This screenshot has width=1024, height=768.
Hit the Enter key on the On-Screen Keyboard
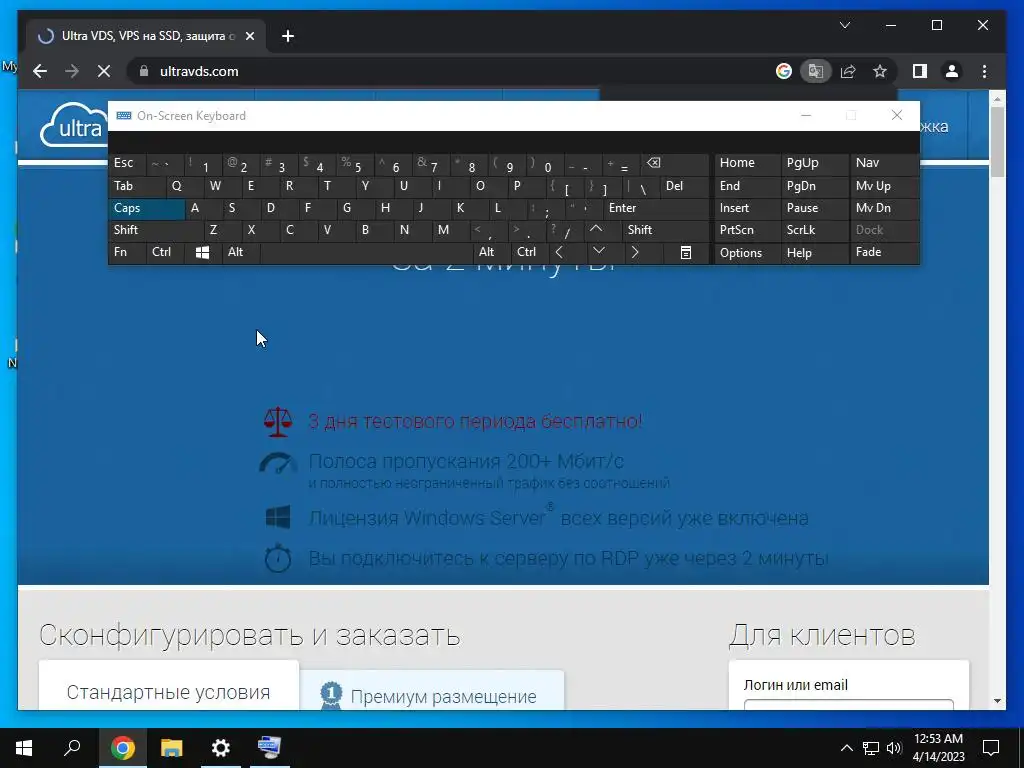pyautogui.click(x=656, y=208)
